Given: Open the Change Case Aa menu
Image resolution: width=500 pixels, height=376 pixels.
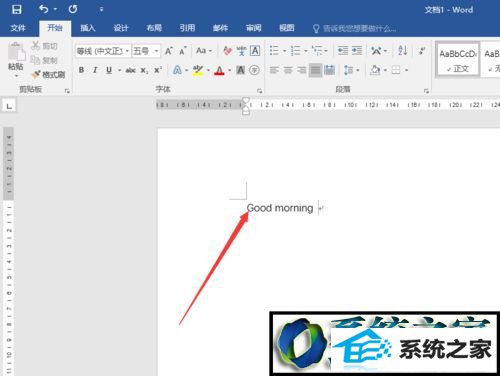Looking at the screenshot, I should pyautogui.click(x=204, y=51).
